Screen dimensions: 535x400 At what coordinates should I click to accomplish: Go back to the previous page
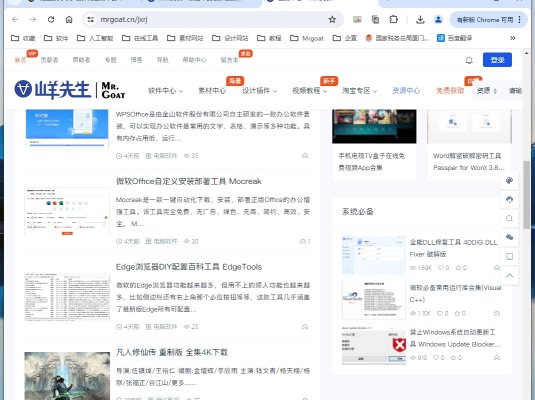15,19
